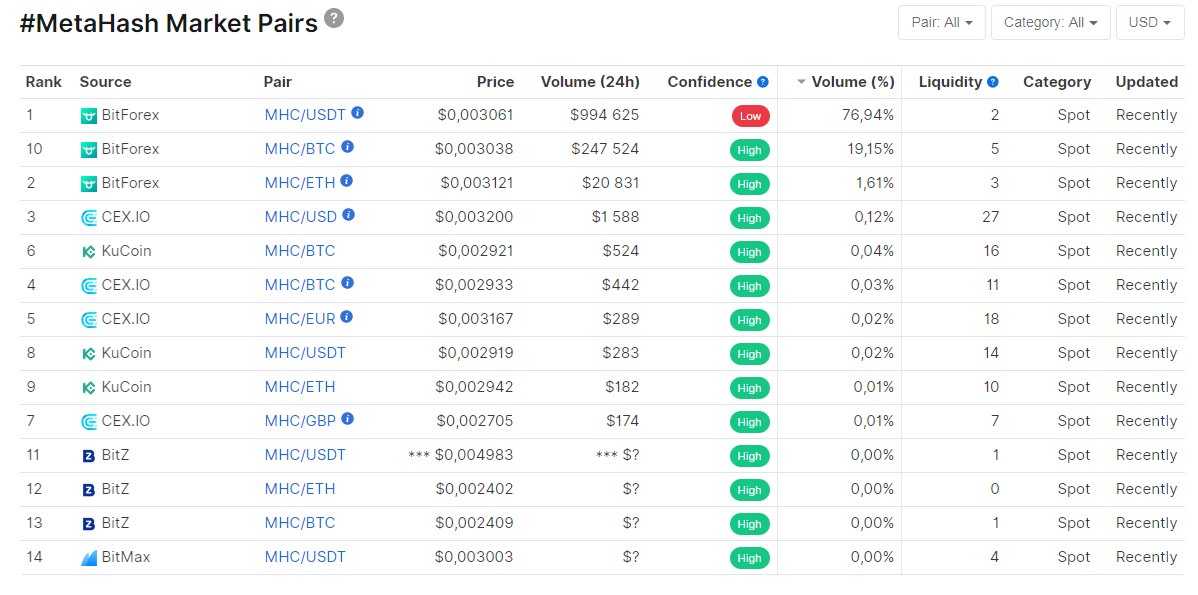Open BitForex MHC/USDT pair link
Viewport: 1198px width, 595px height.
tap(305, 115)
